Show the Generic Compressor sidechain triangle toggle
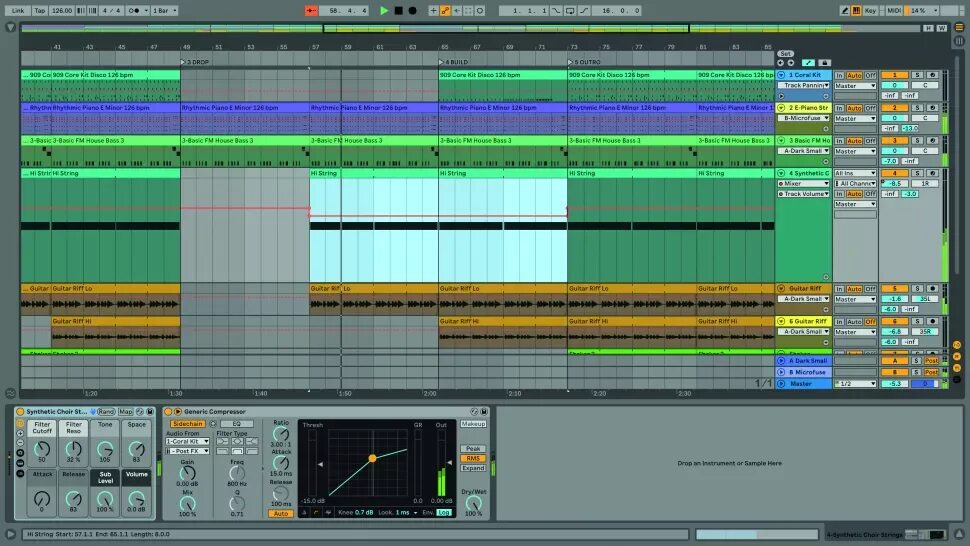The image size is (970, 546). (x=178, y=411)
